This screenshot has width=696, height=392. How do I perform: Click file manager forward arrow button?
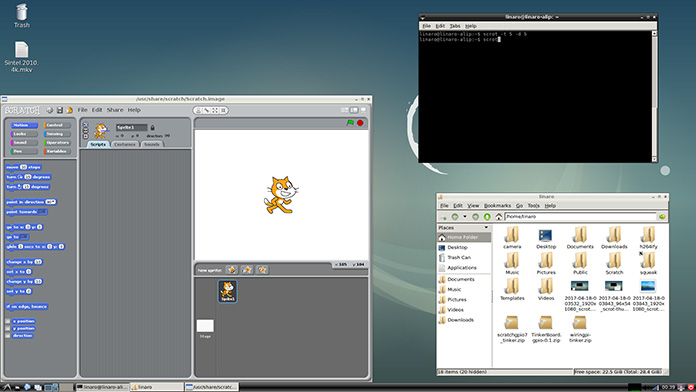[x=475, y=217]
